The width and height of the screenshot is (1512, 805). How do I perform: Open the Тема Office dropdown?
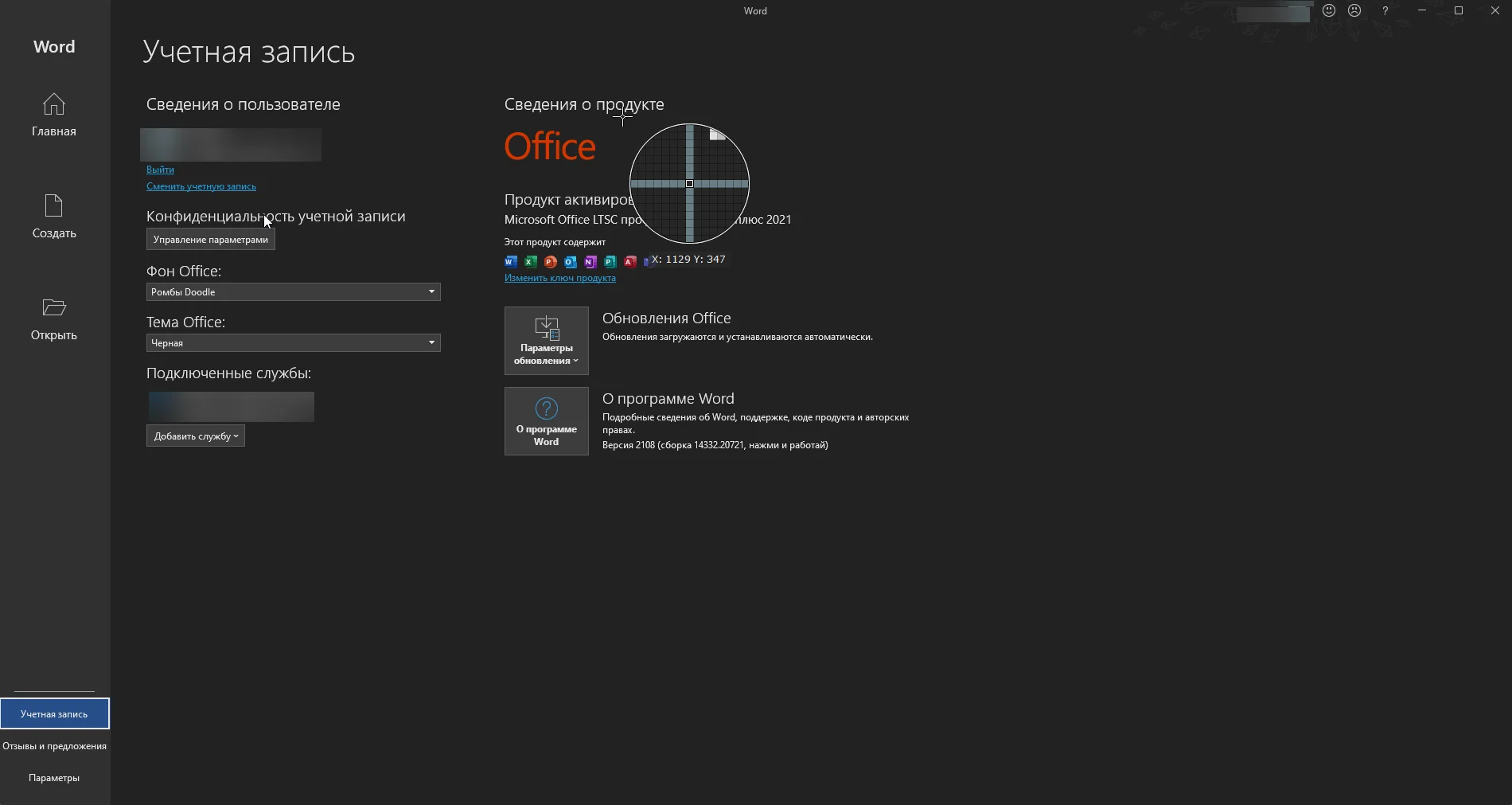[294, 343]
